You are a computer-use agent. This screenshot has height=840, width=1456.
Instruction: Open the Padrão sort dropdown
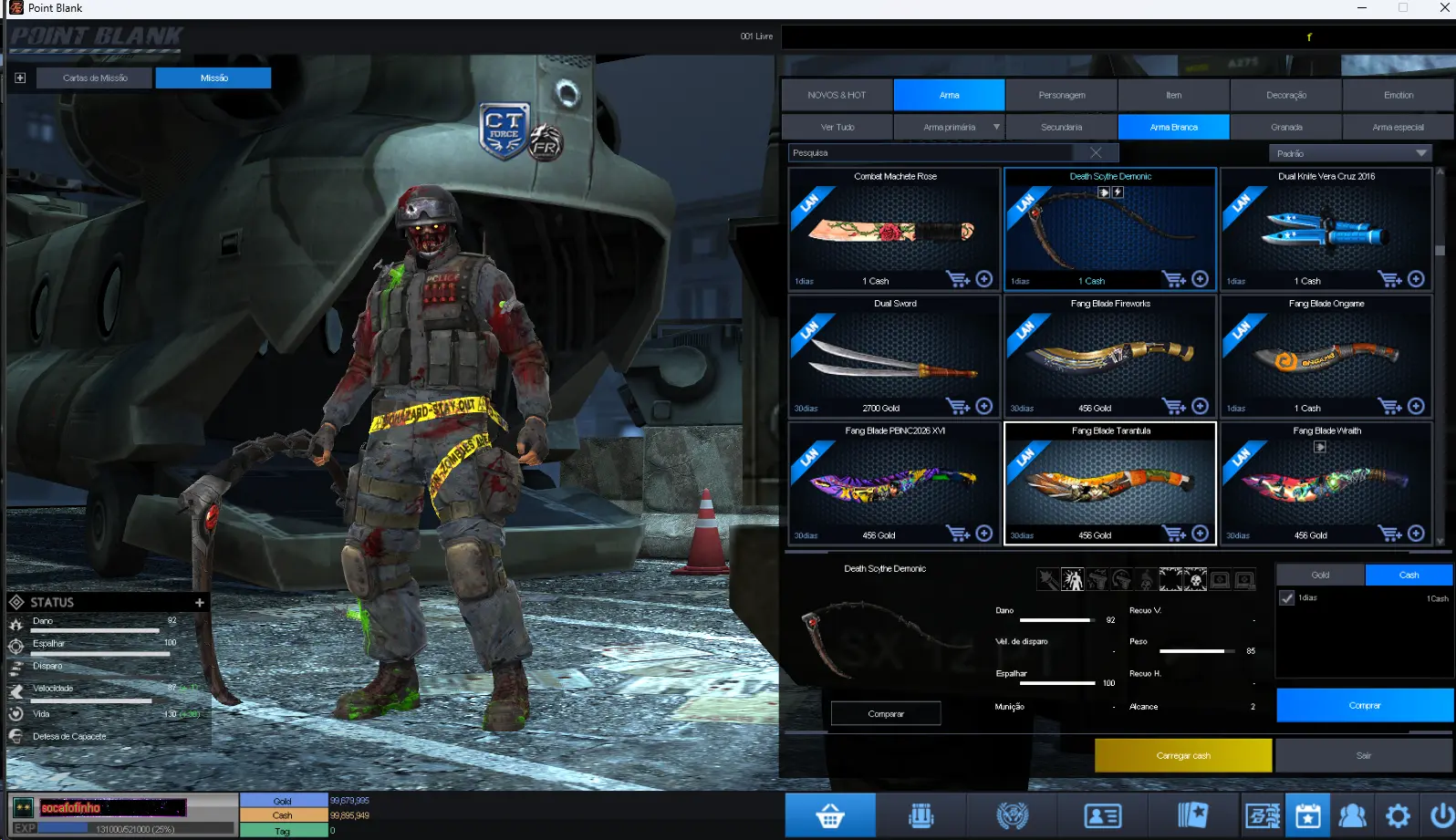tap(1350, 153)
